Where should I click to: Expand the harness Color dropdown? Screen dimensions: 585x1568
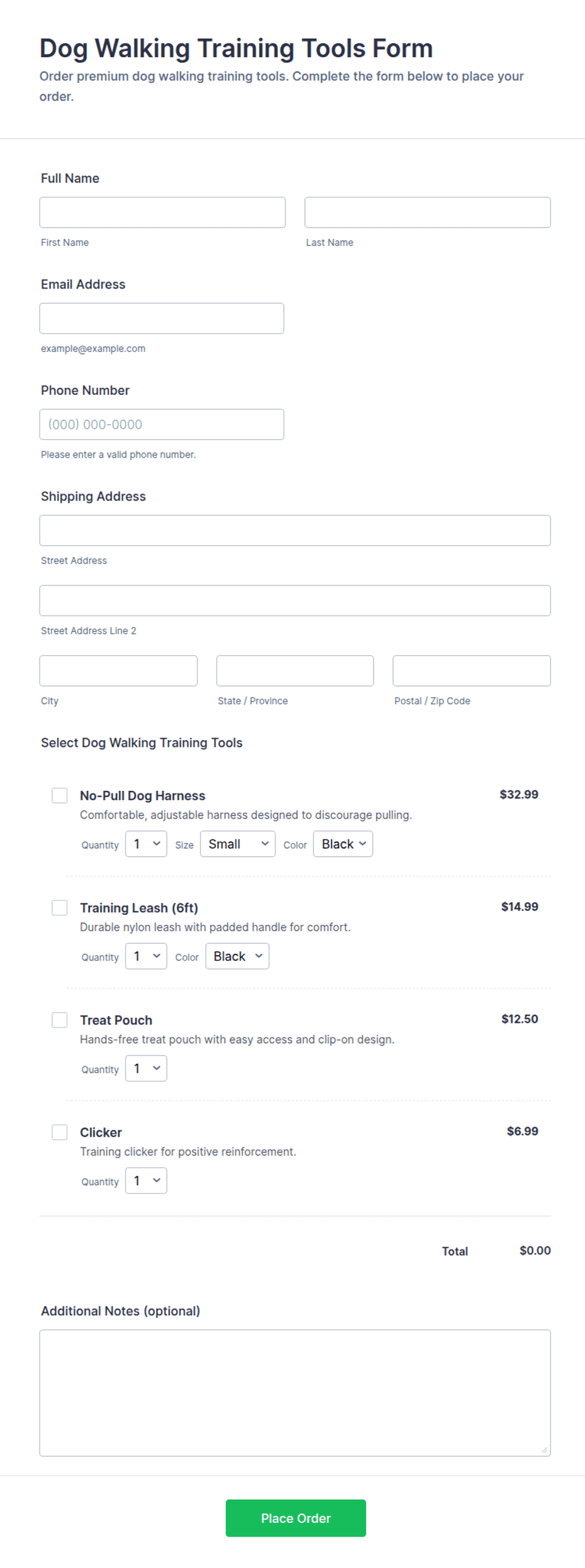(x=343, y=844)
